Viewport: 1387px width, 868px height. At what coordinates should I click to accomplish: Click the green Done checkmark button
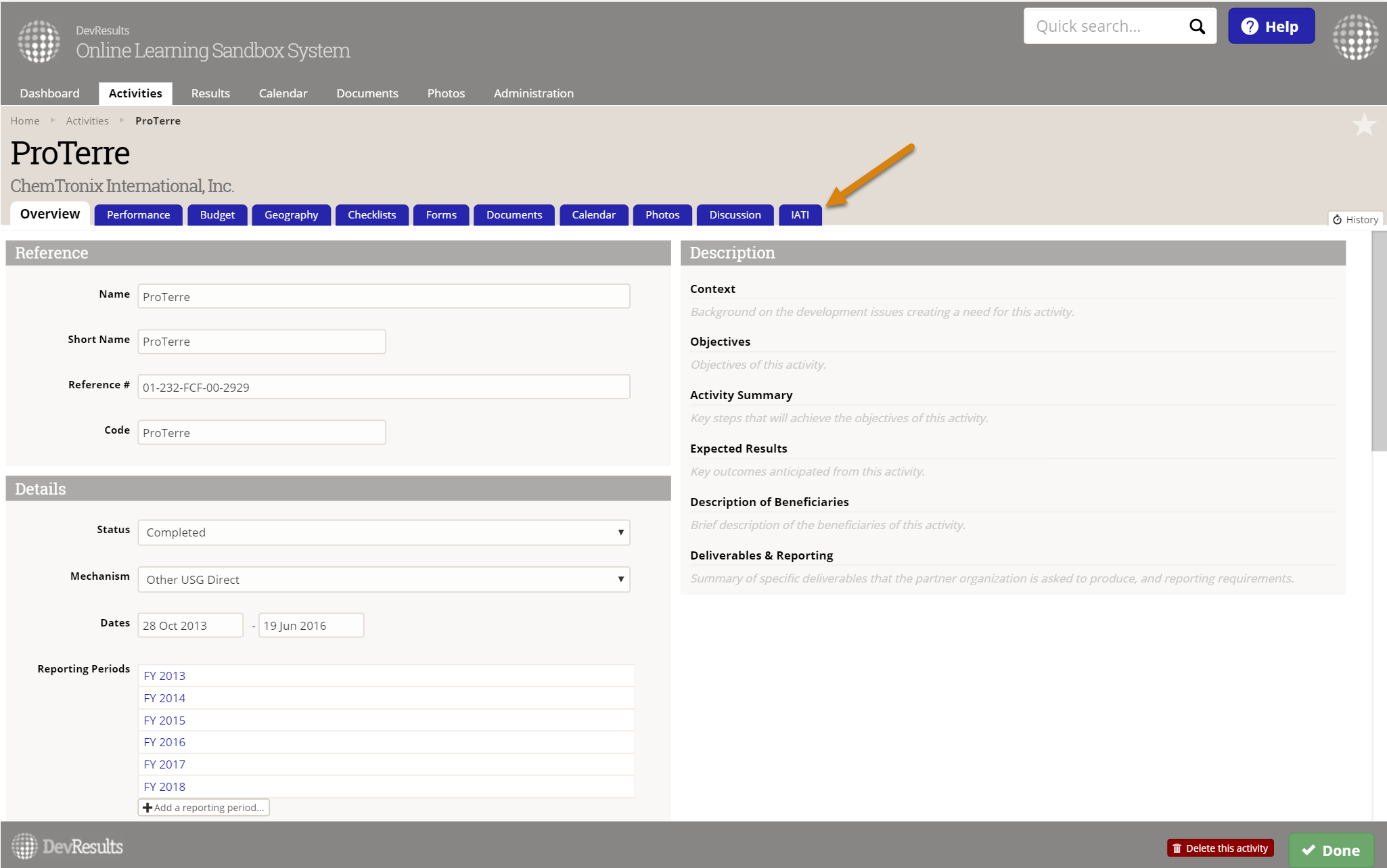coord(1330,850)
